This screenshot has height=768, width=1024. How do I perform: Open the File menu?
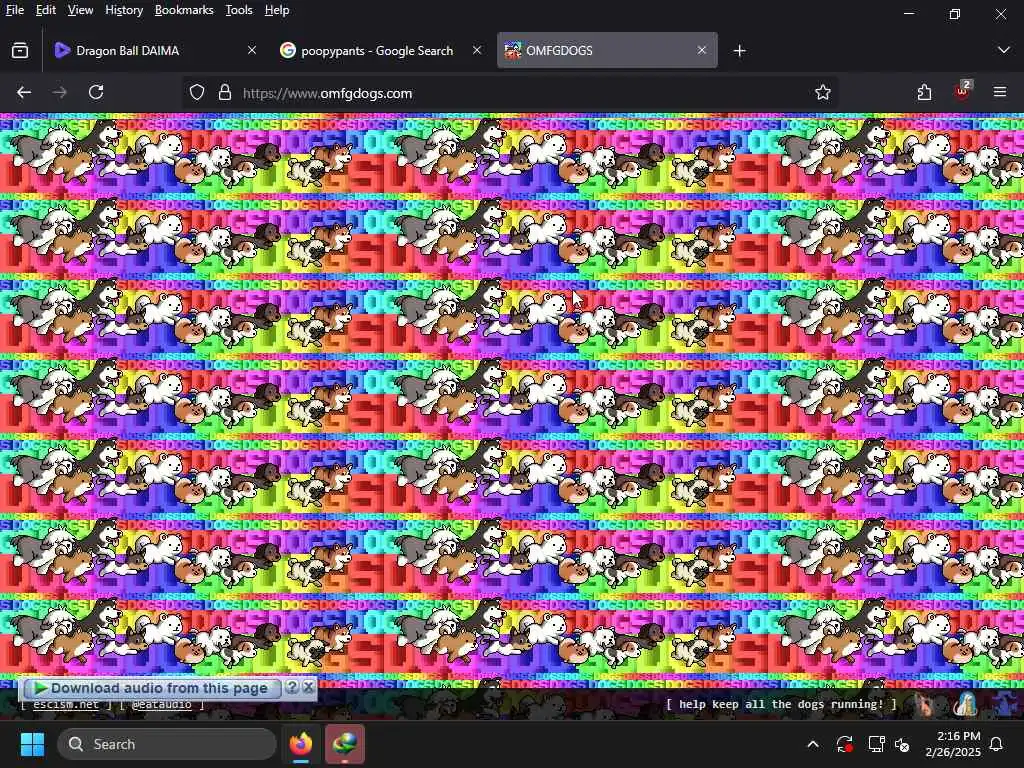tap(14, 10)
